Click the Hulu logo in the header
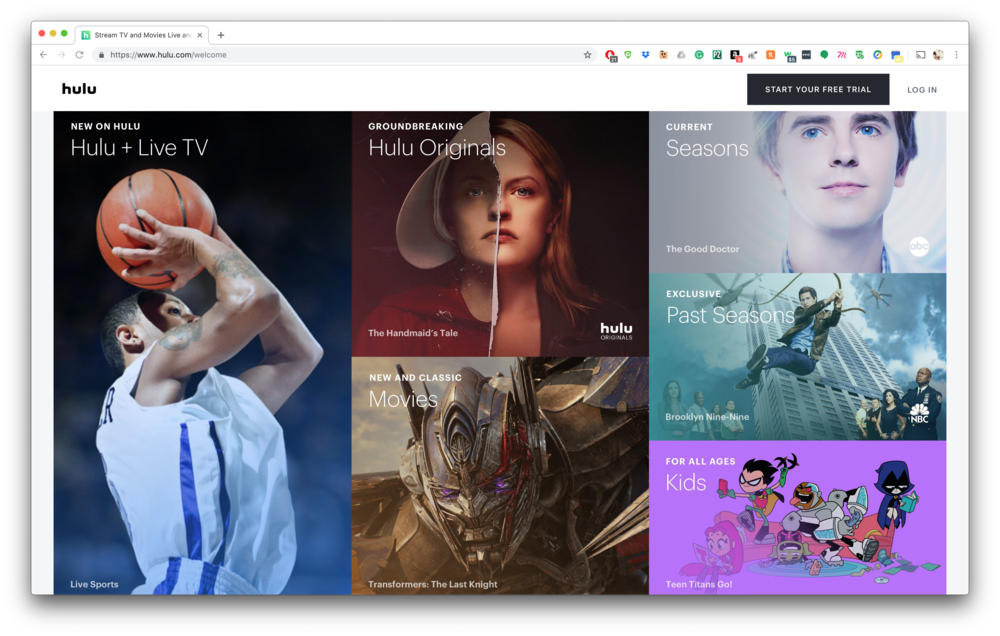Viewport: 1000px width, 636px height. click(x=79, y=89)
